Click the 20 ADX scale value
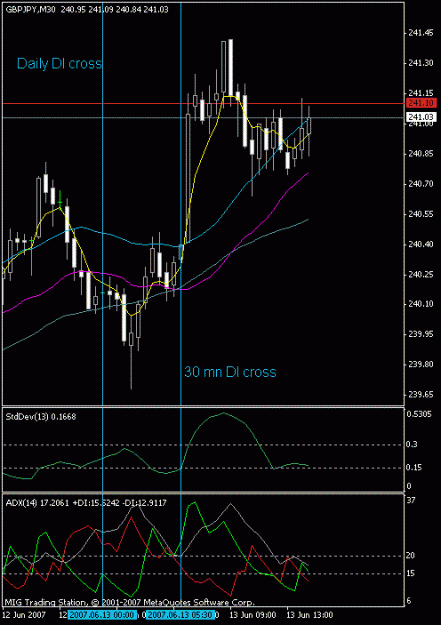 point(411,555)
